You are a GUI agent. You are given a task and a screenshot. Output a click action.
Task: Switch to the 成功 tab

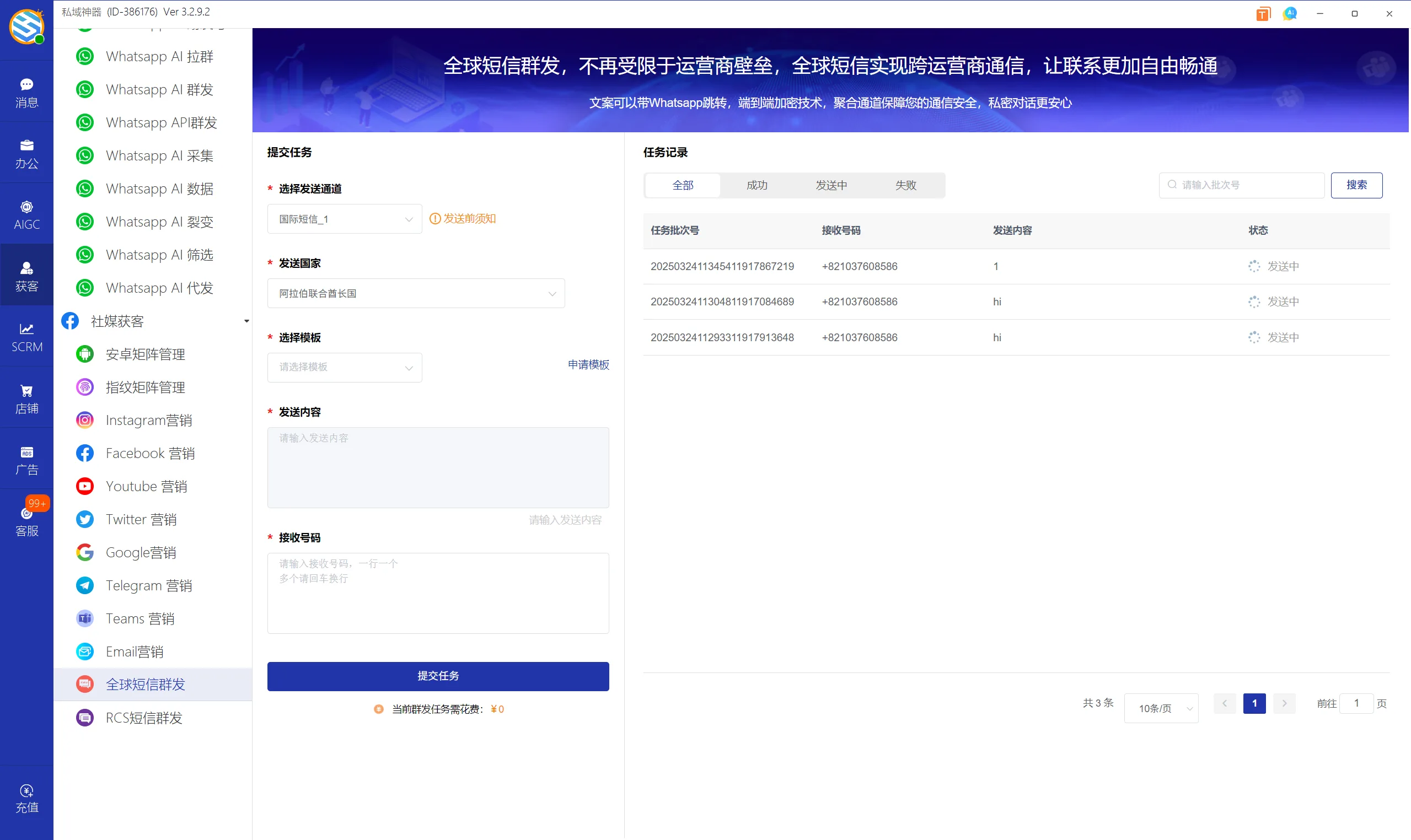757,185
